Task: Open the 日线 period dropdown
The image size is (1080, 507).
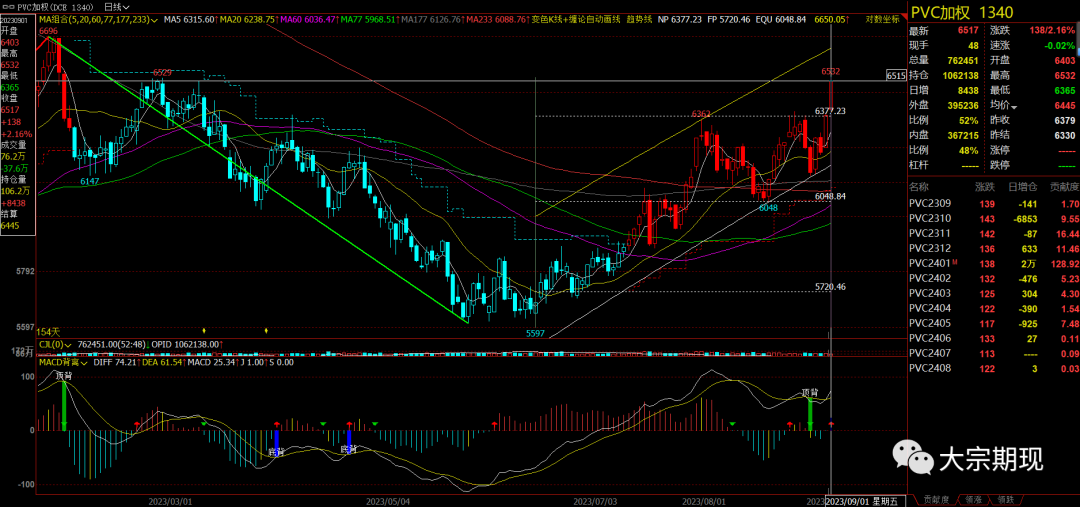Action: (x=116, y=6)
